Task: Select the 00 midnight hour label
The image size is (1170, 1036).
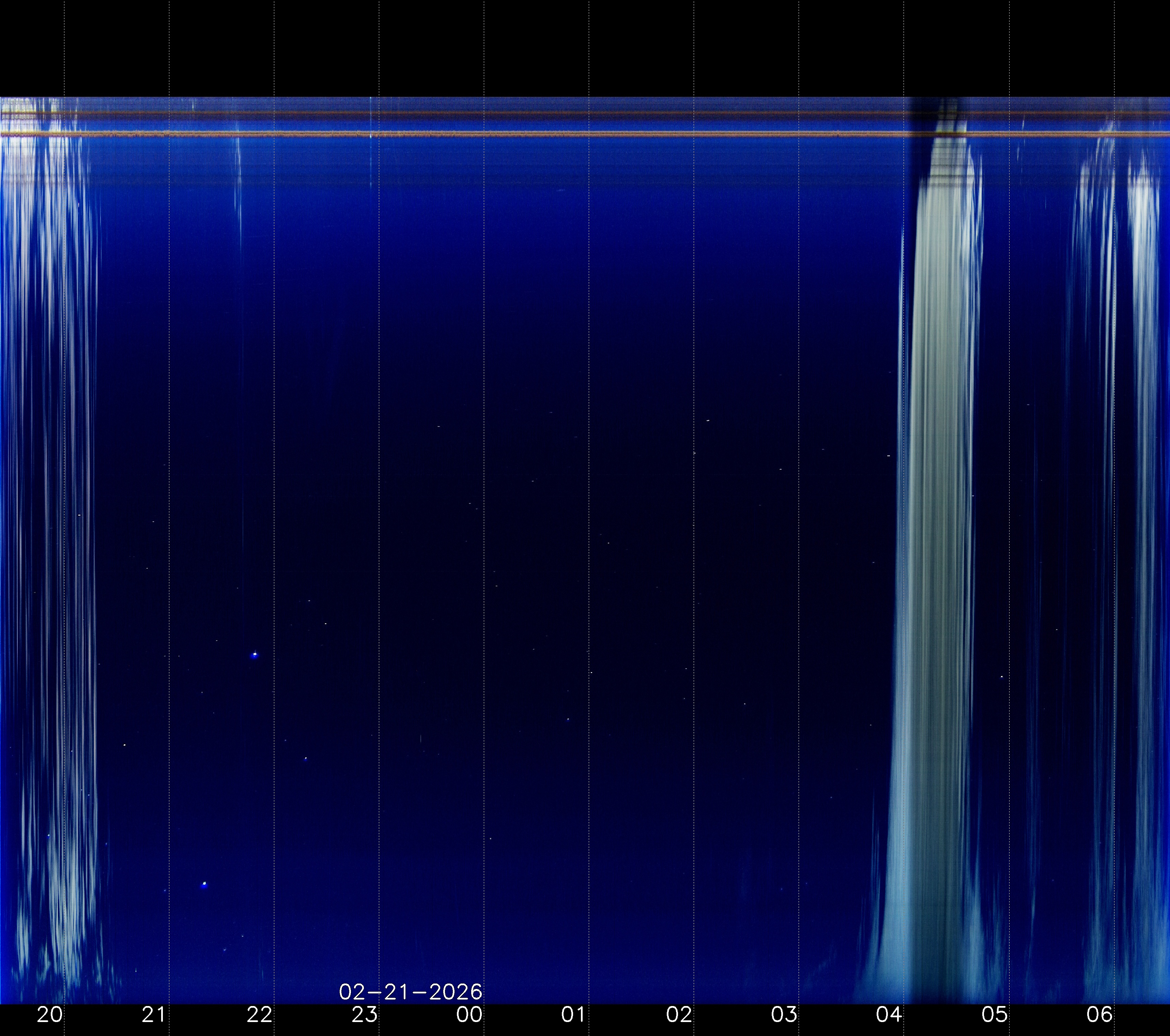Action: tap(469, 1015)
